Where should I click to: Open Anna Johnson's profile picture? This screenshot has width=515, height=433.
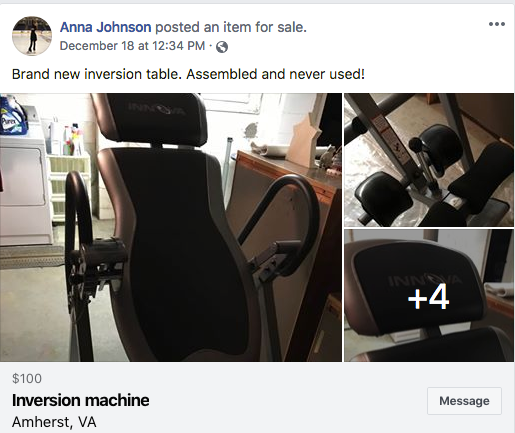32,36
